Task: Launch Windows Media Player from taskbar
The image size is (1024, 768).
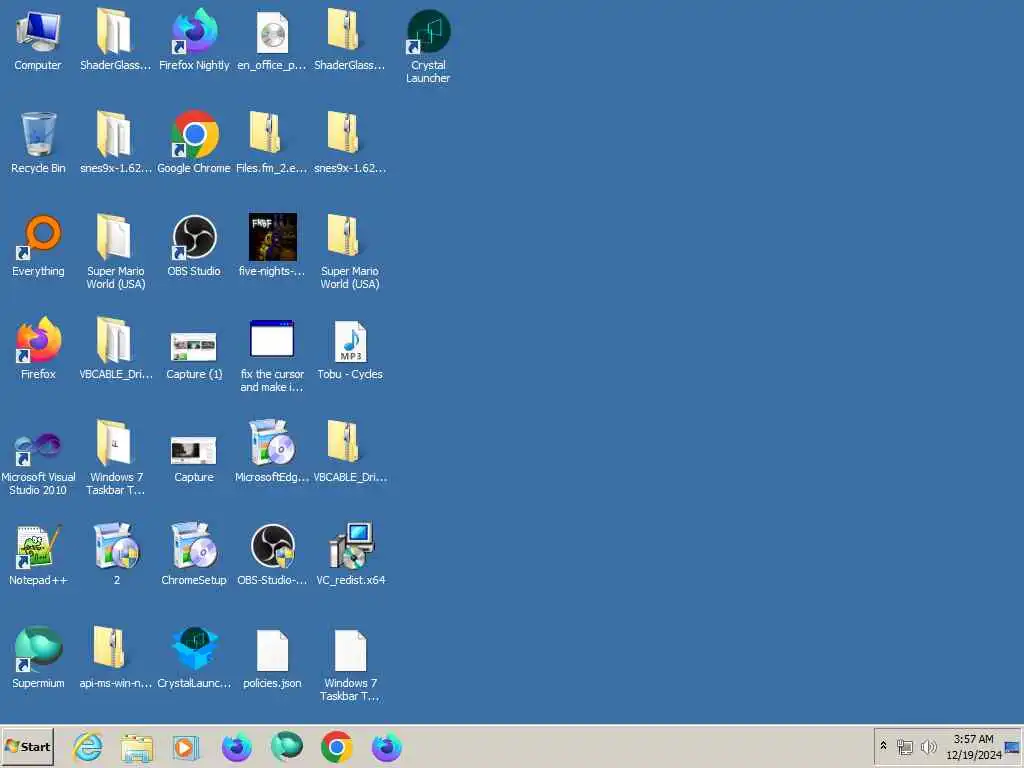Action: pyautogui.click(x=187, y=747)
